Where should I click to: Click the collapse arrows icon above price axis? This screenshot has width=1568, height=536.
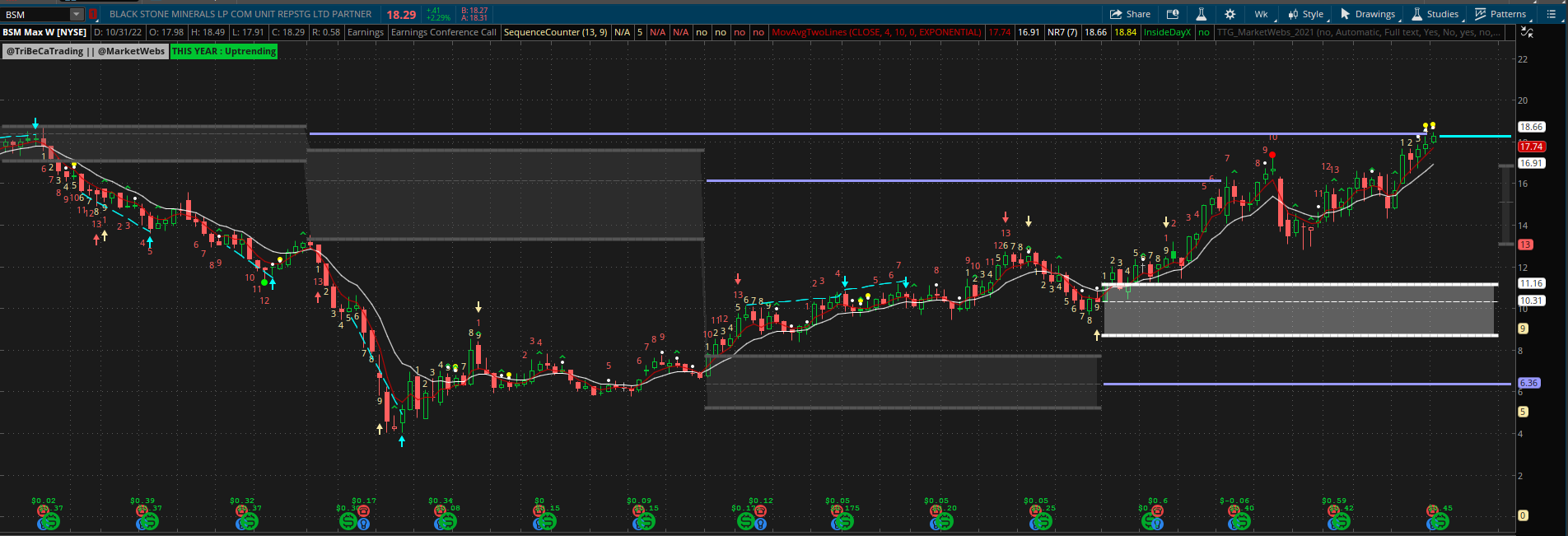[x=1527, y=32]
